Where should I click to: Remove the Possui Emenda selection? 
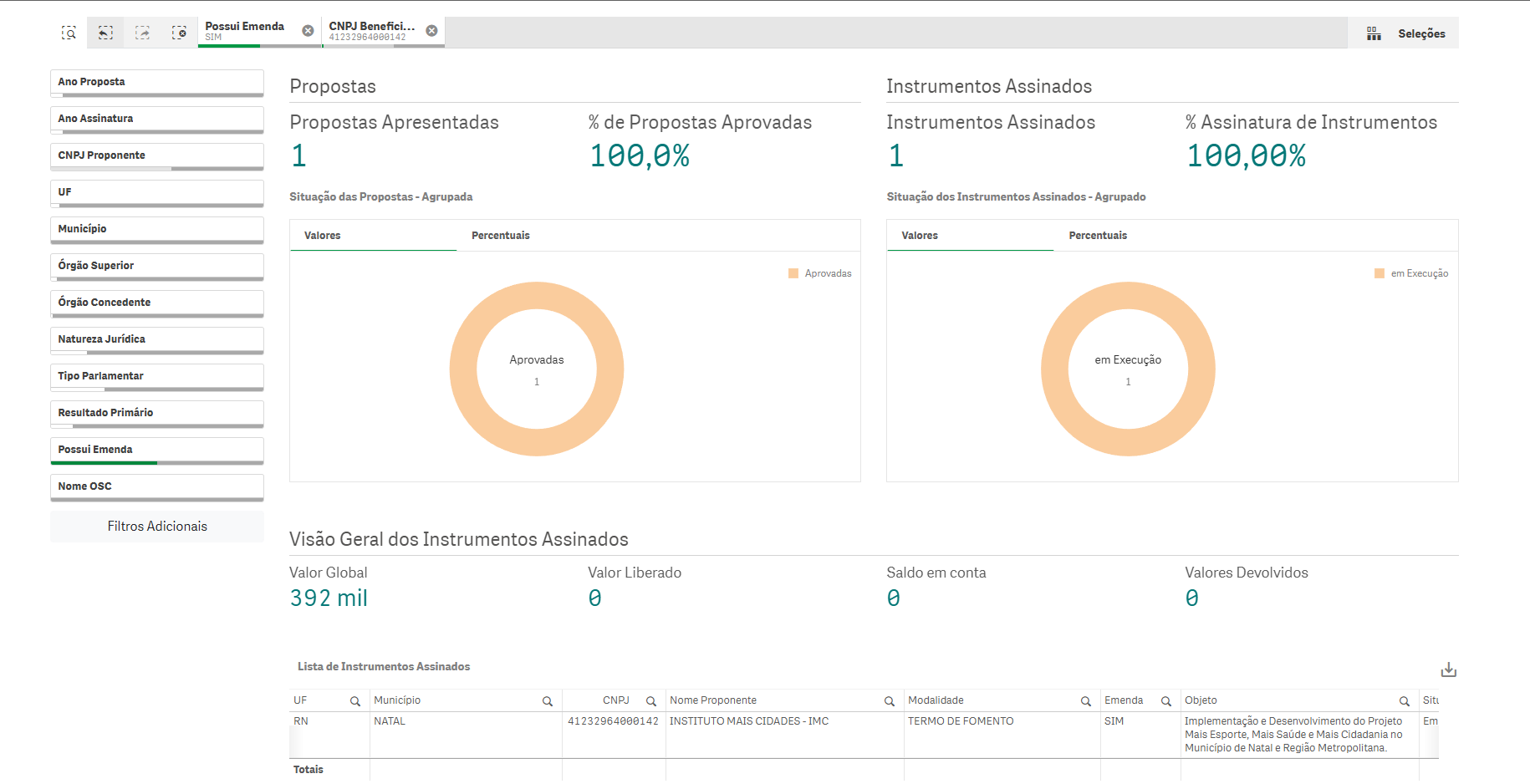click(x=308, y=31)
